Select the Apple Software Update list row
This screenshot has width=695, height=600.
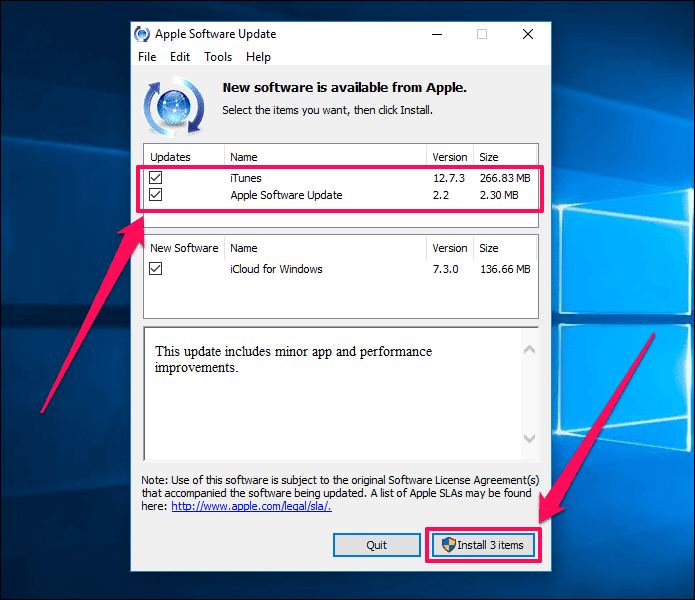[340, 195]
